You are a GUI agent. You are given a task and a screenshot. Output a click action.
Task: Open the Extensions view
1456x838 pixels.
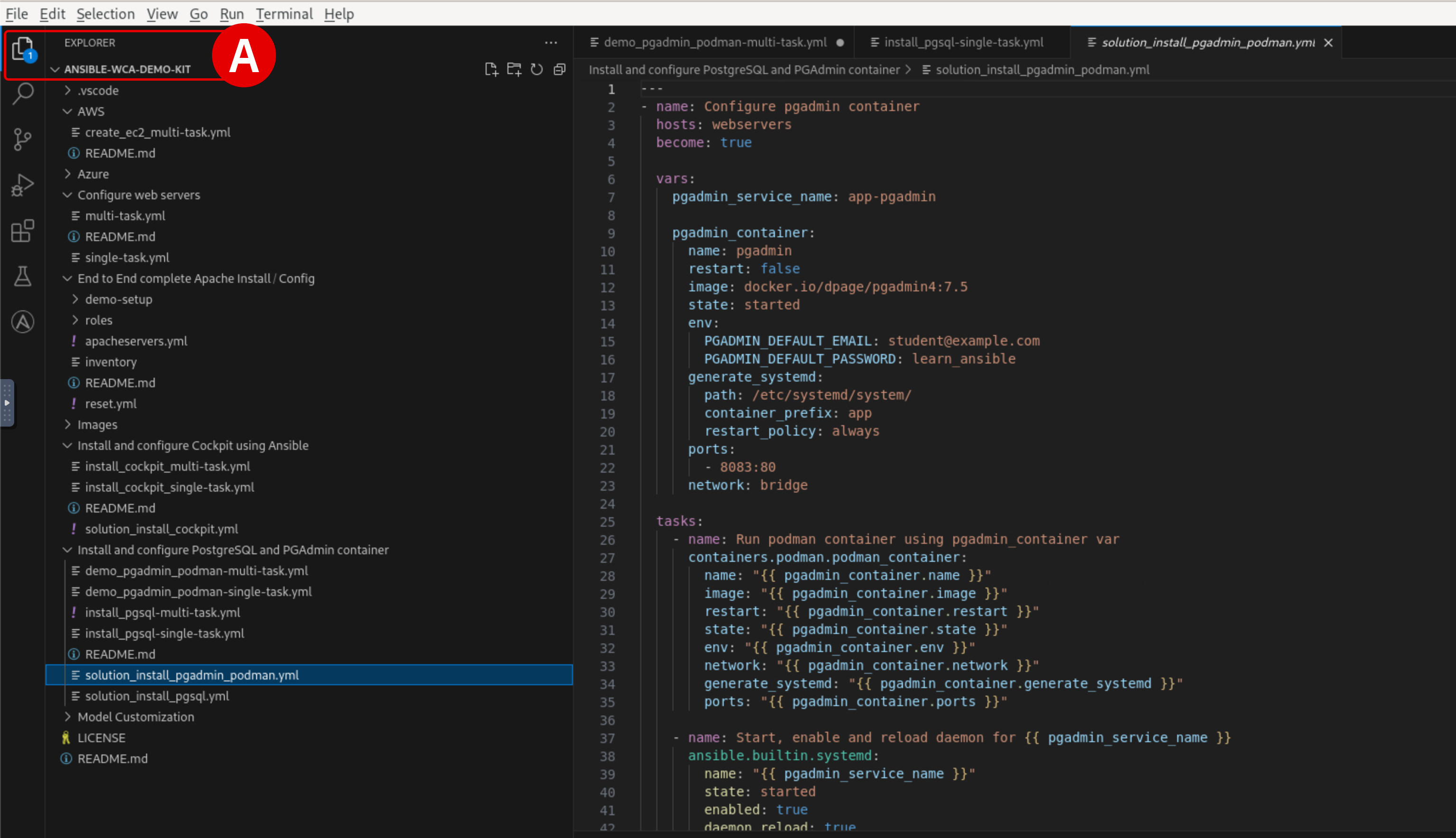[23, 231]
